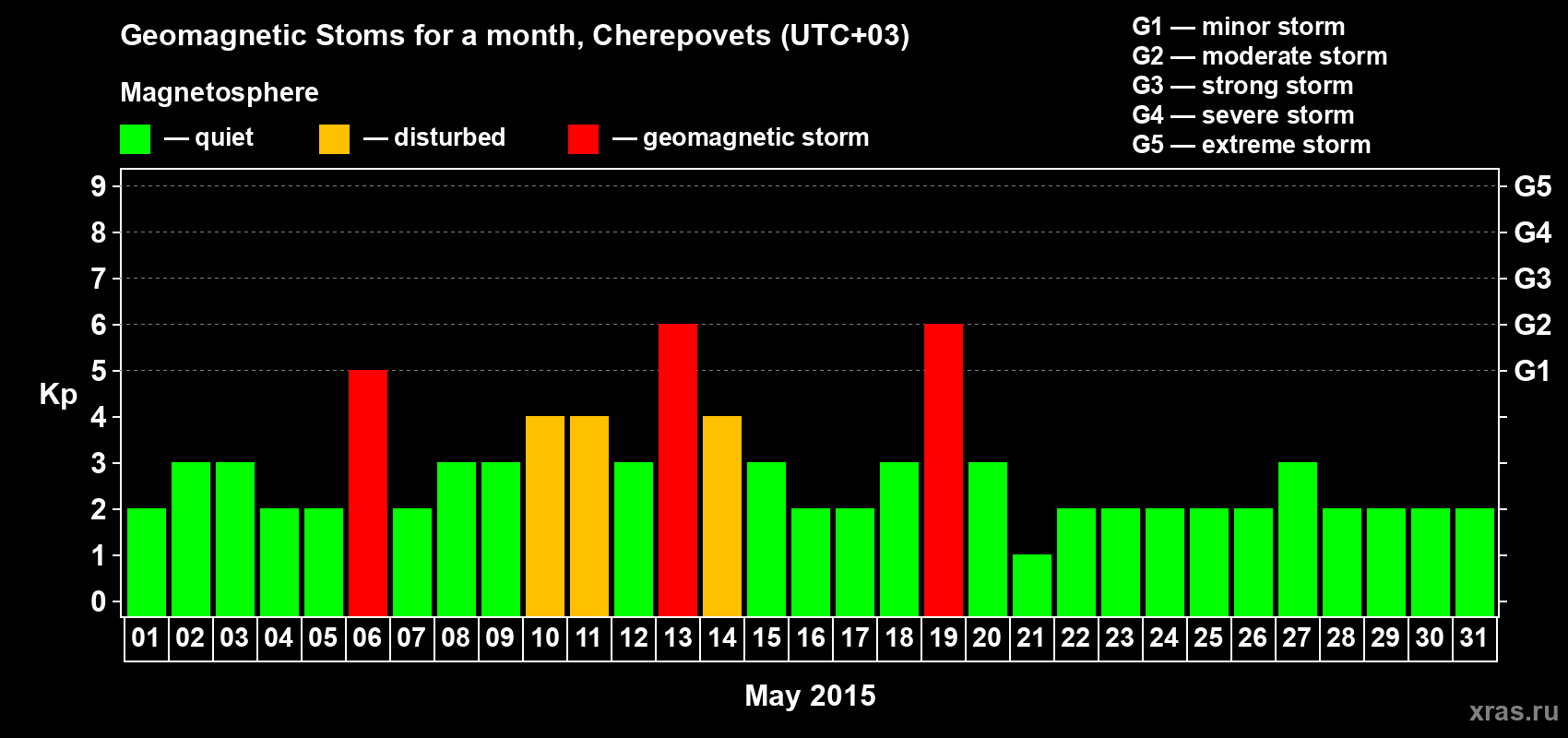1568x738 pixels.
Task: Click date label 16 on the axis
Action: 811,638
